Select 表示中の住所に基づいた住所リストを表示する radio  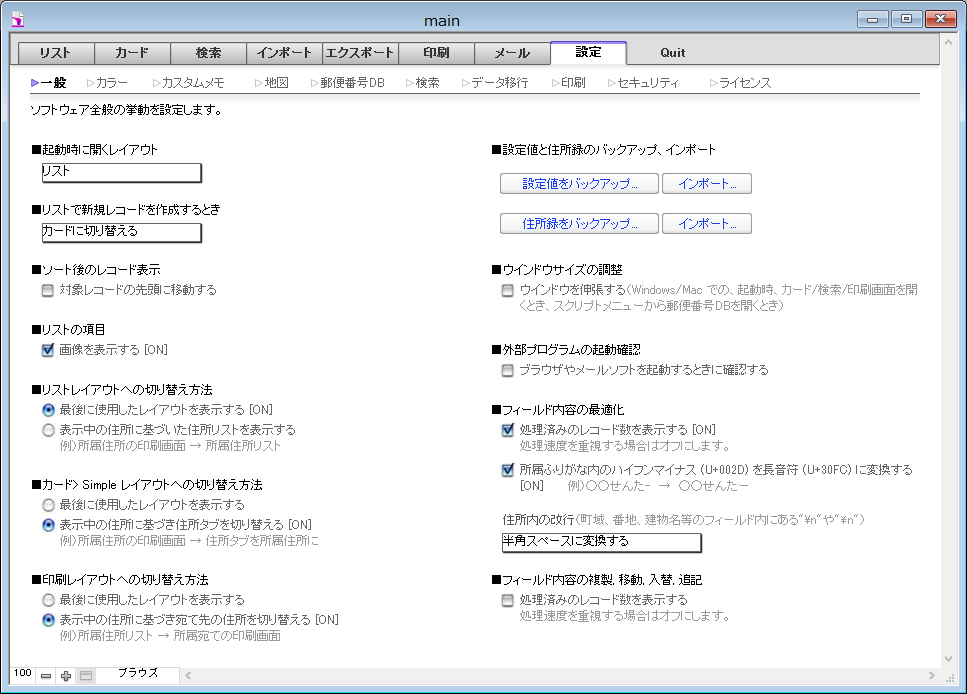(x=48, y=430)
